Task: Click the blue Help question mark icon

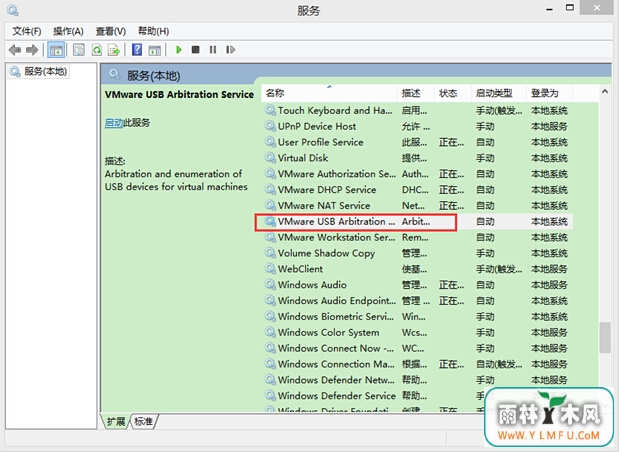Action: click(x=137, y=50)
